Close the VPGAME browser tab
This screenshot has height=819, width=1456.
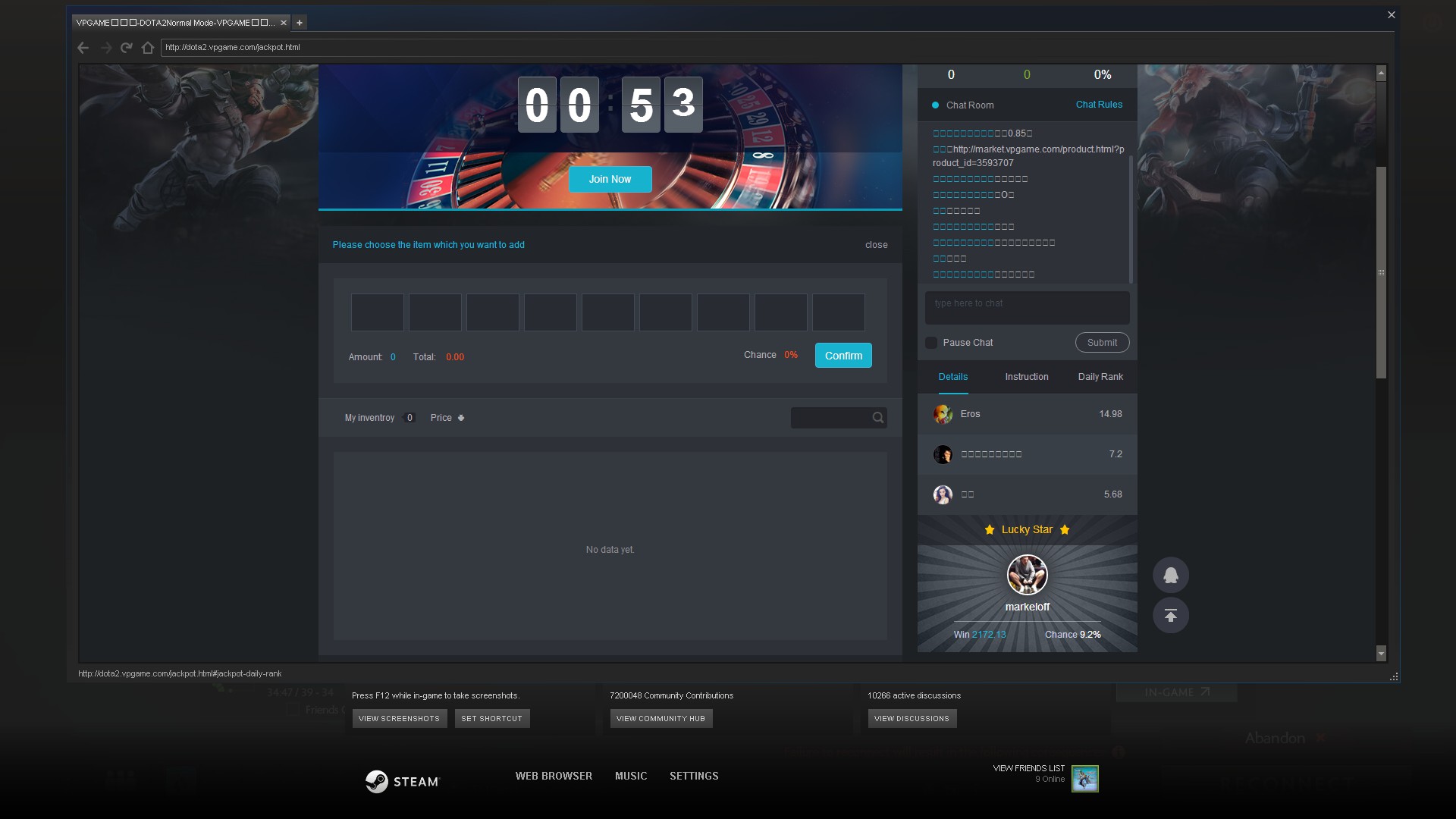coord(284,23)
